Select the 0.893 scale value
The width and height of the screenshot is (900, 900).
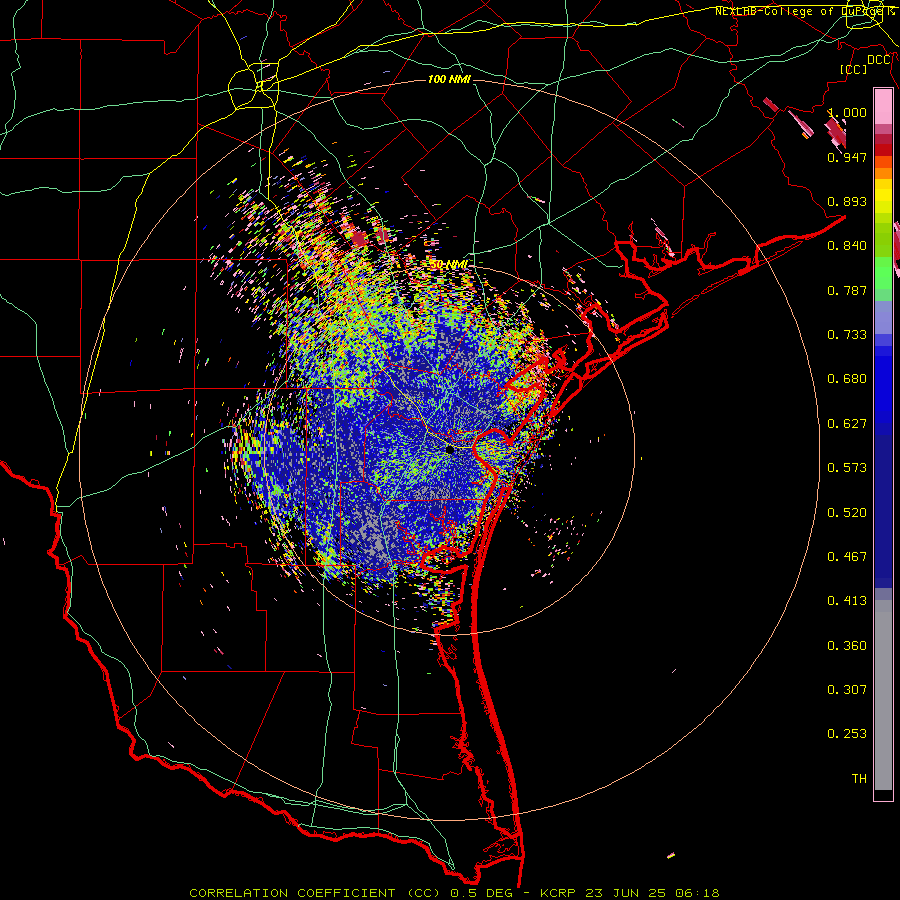pos(847,201)
